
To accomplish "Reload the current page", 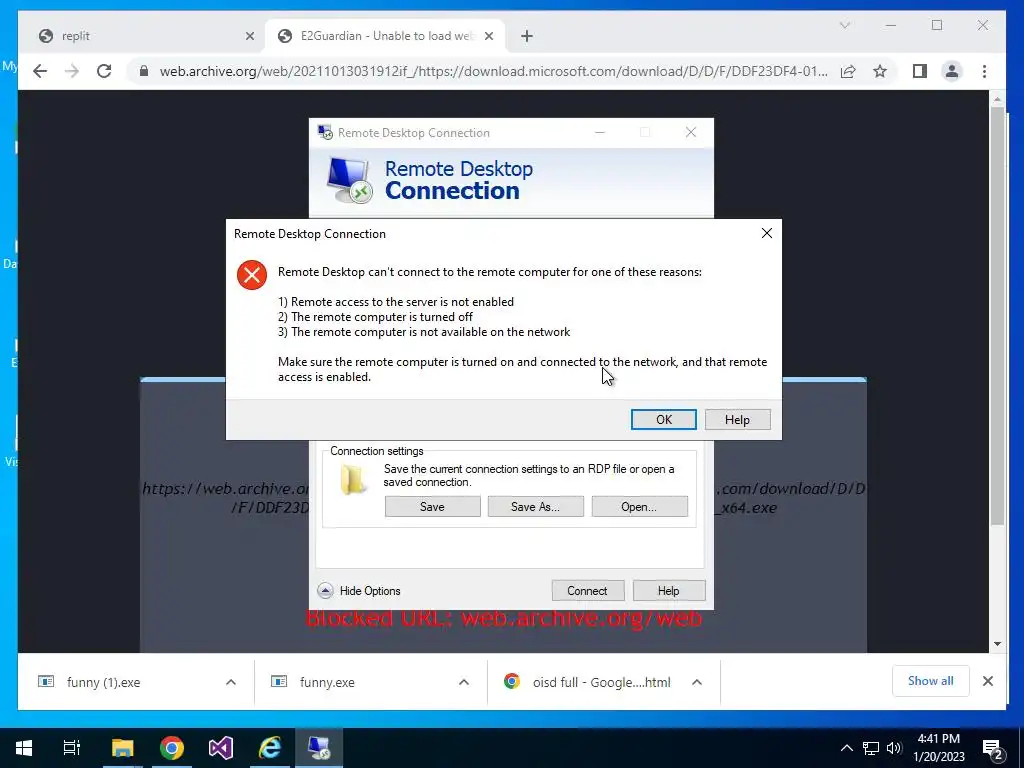I will pos(104,71).
